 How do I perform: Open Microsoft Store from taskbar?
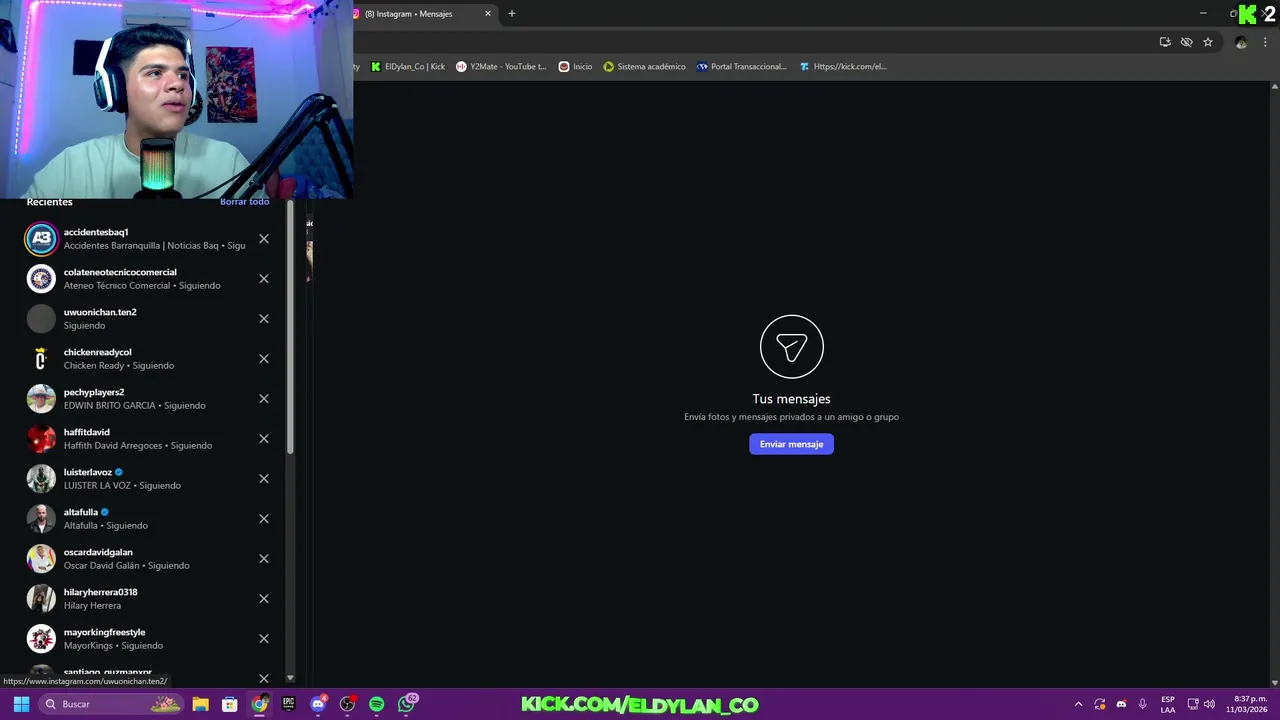tap(229, 704)
